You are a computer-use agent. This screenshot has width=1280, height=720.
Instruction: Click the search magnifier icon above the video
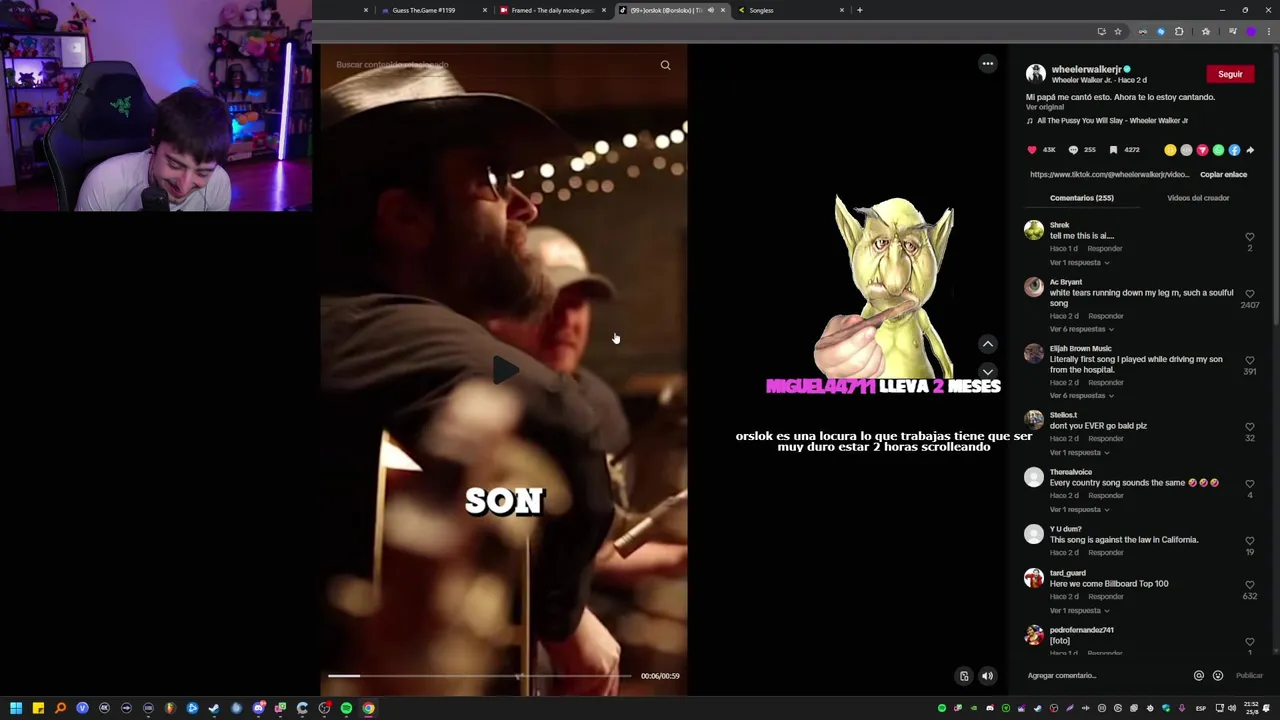pos(665,65)
